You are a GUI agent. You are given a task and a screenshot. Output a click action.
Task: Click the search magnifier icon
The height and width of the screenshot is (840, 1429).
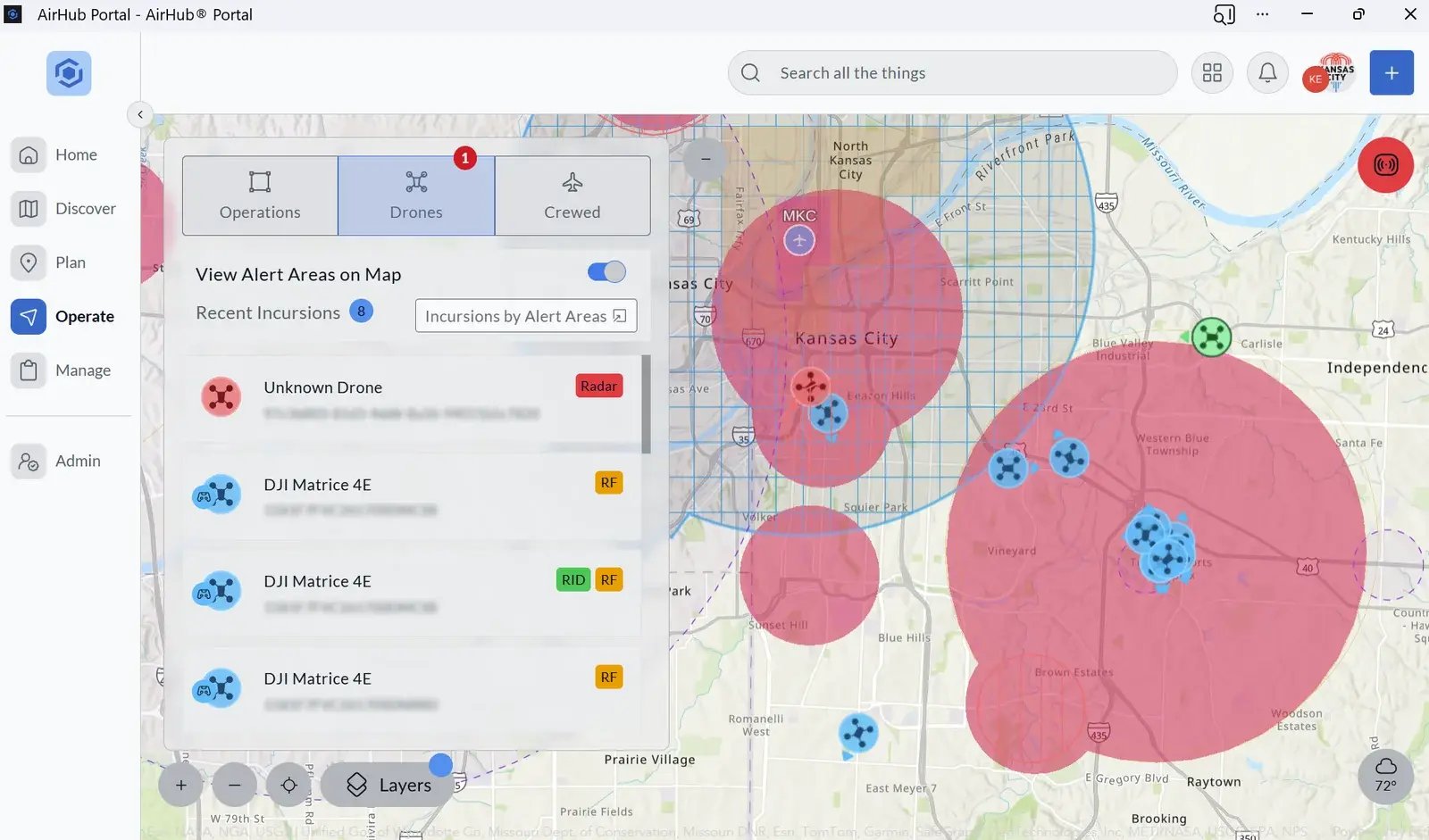pyautogui.click(x=751, y=73)
